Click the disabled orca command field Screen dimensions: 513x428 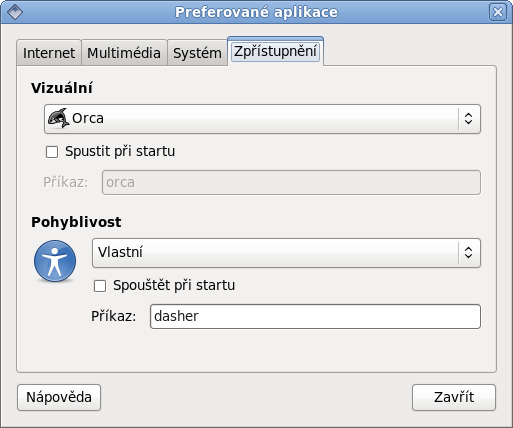tap(291, 182)
